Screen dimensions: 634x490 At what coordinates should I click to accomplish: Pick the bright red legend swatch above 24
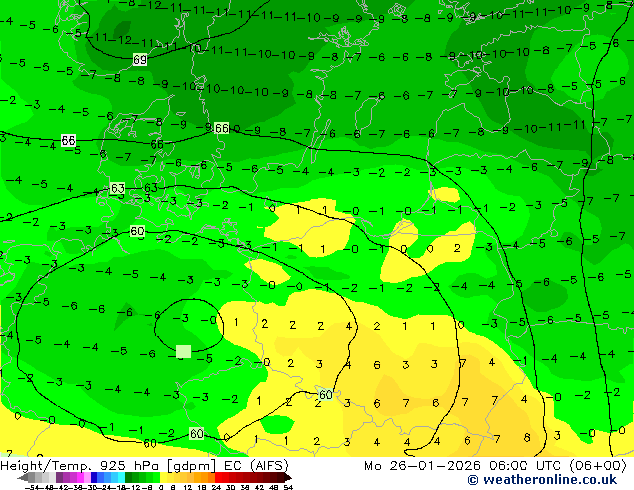click(218, 477)
